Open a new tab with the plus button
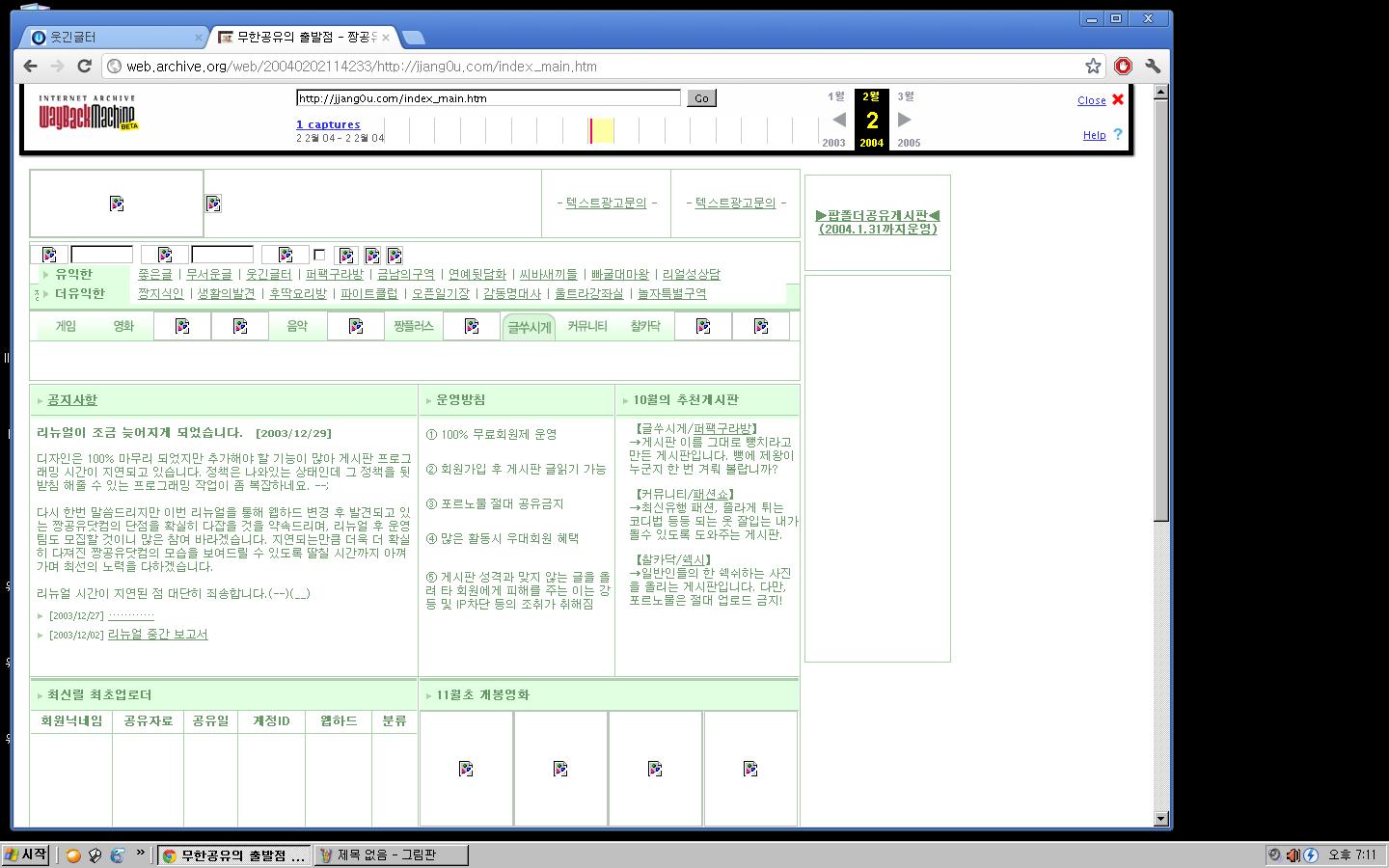Viewport: 1389px width, 868px height. [413, 38]
